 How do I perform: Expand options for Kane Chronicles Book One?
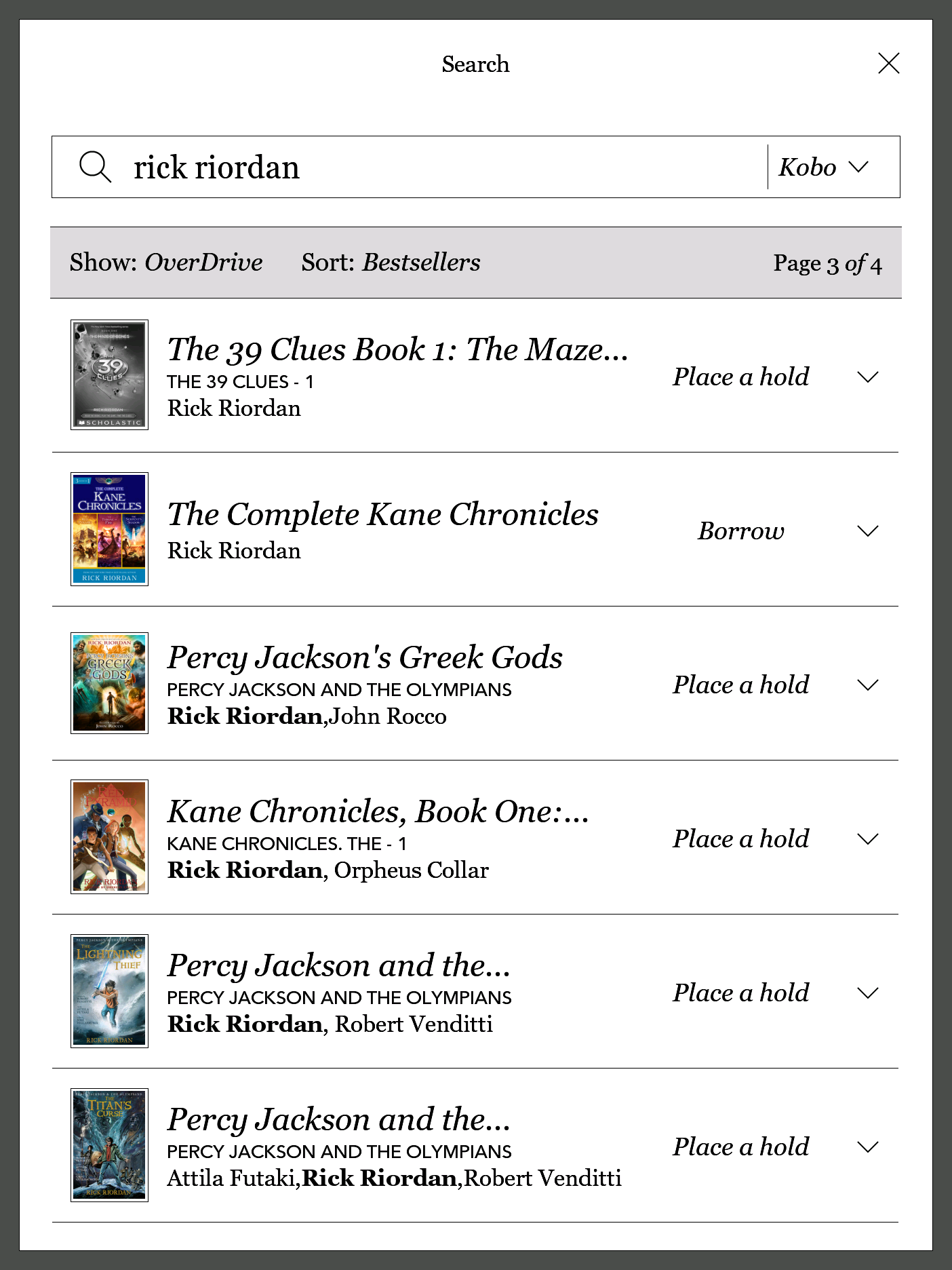pos(867,839)
